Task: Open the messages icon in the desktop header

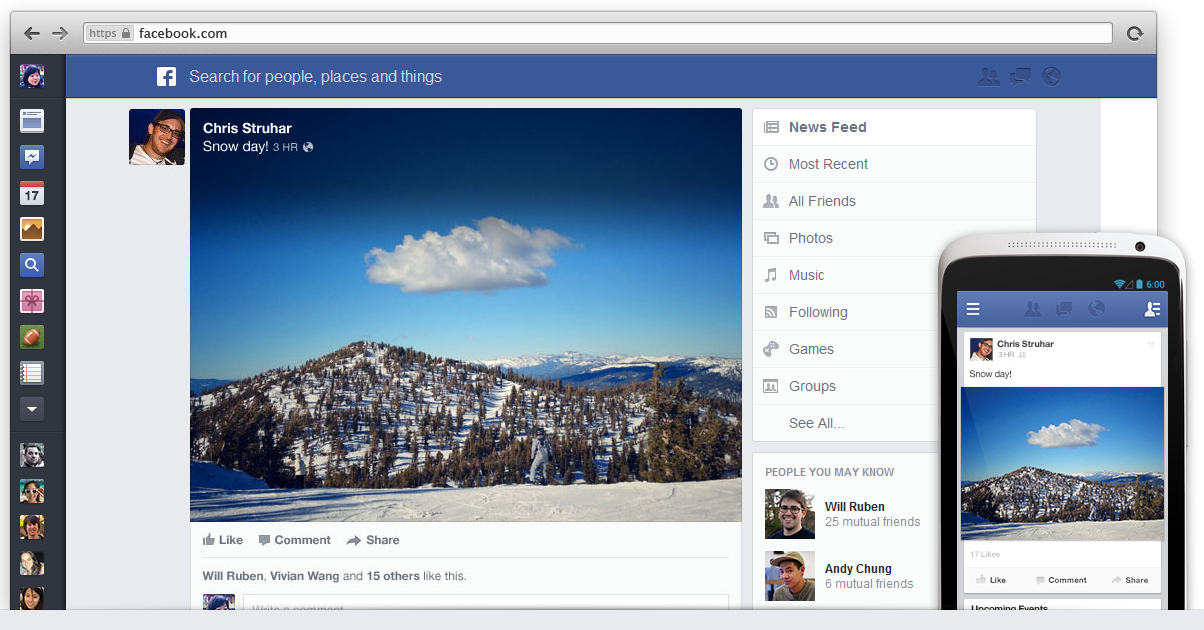Action: point(1021,77)
